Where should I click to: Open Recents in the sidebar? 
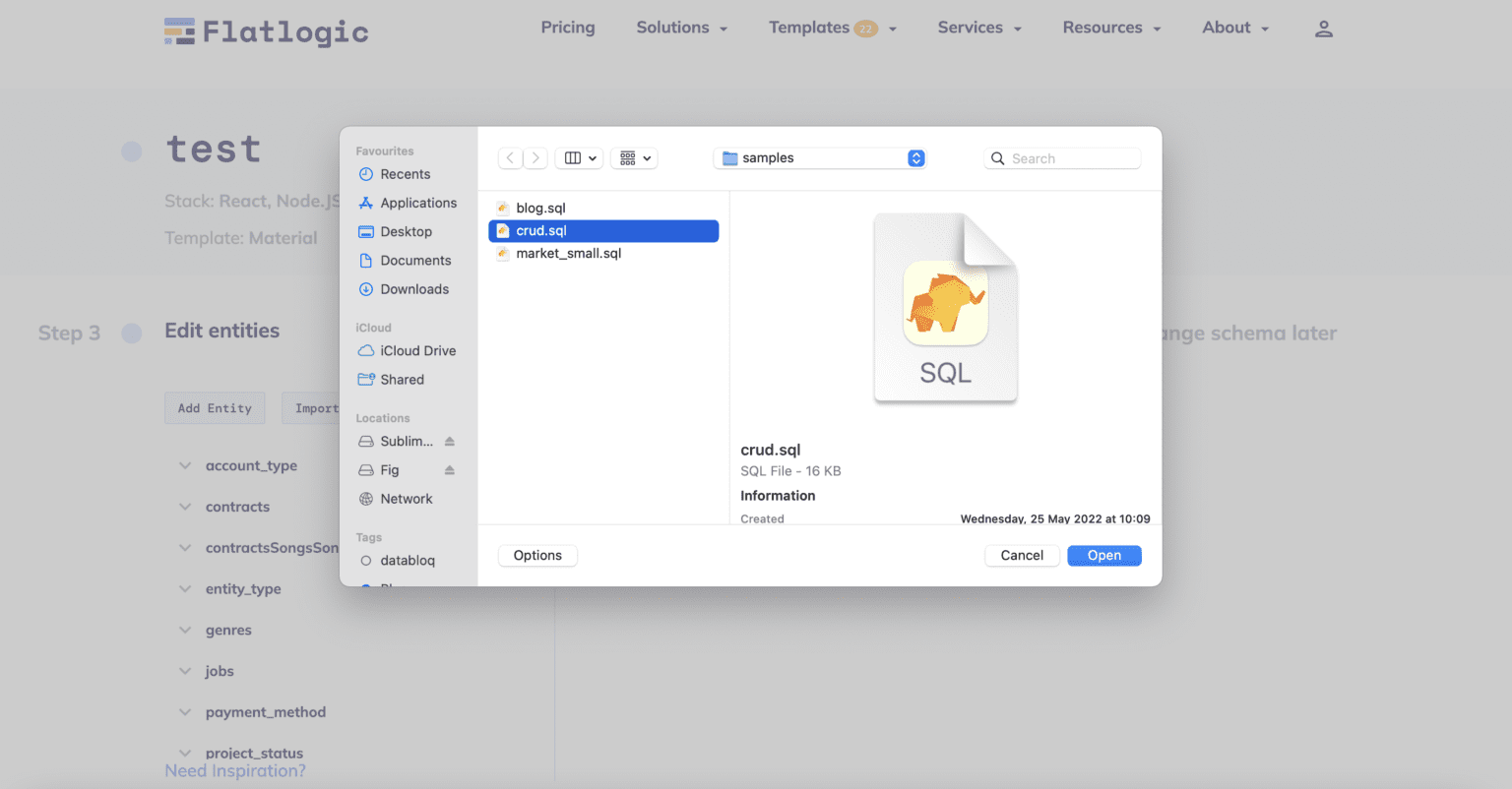(x=405, y=174)
